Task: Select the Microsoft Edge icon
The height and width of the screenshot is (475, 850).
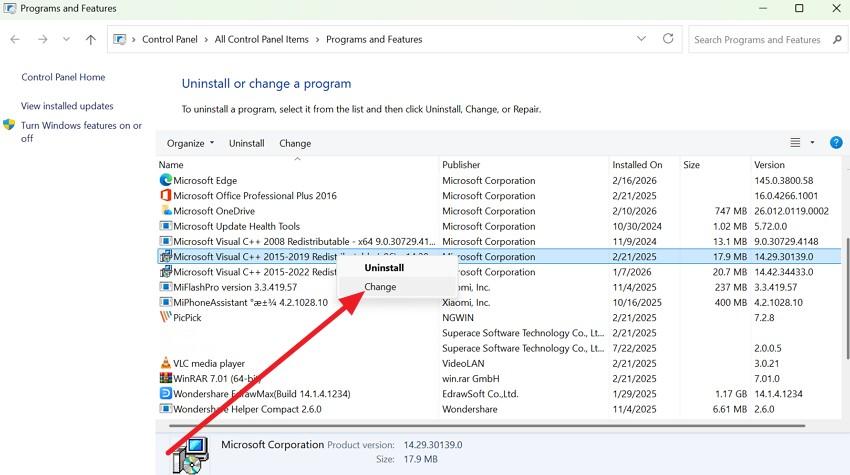Action: pyautogui.click(x=166, y=179)
